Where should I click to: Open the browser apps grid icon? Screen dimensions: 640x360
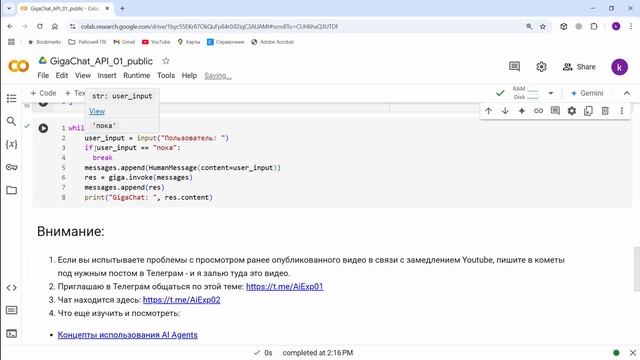pyautogui.click(x=11, y=42)
